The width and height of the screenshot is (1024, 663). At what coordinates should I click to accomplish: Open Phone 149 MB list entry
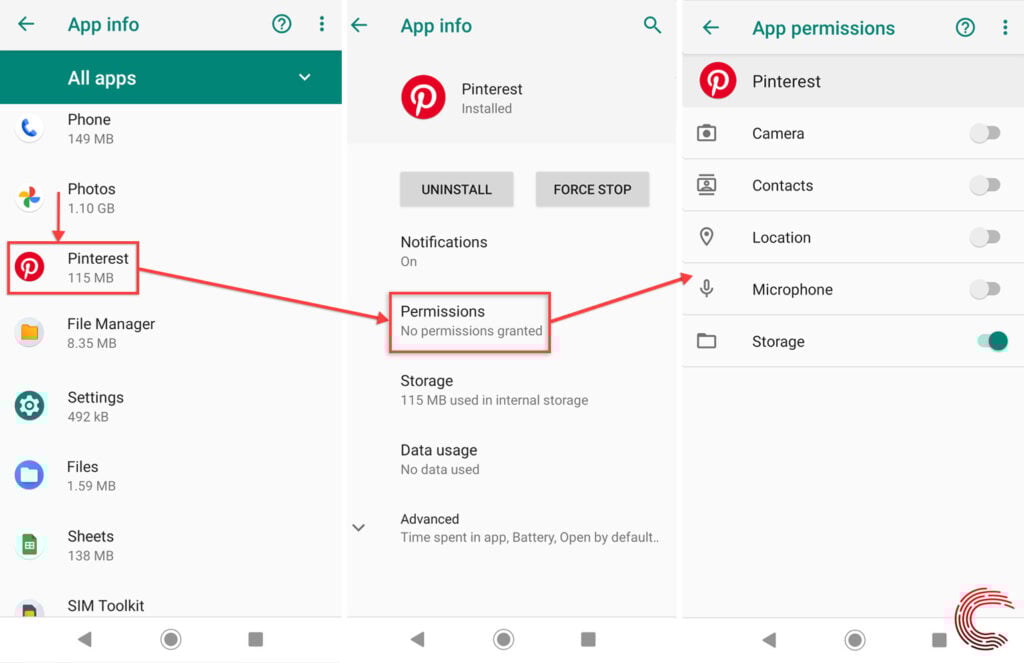point(170,129)
